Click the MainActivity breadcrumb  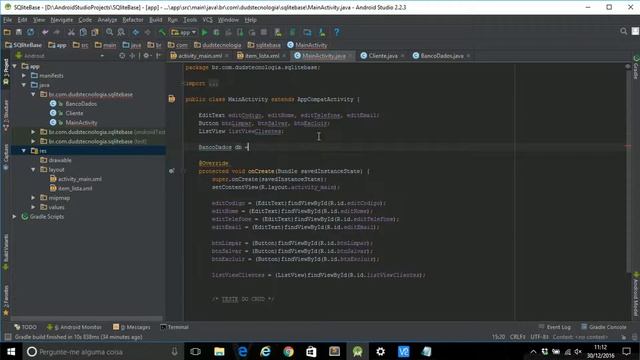[307, 45]
